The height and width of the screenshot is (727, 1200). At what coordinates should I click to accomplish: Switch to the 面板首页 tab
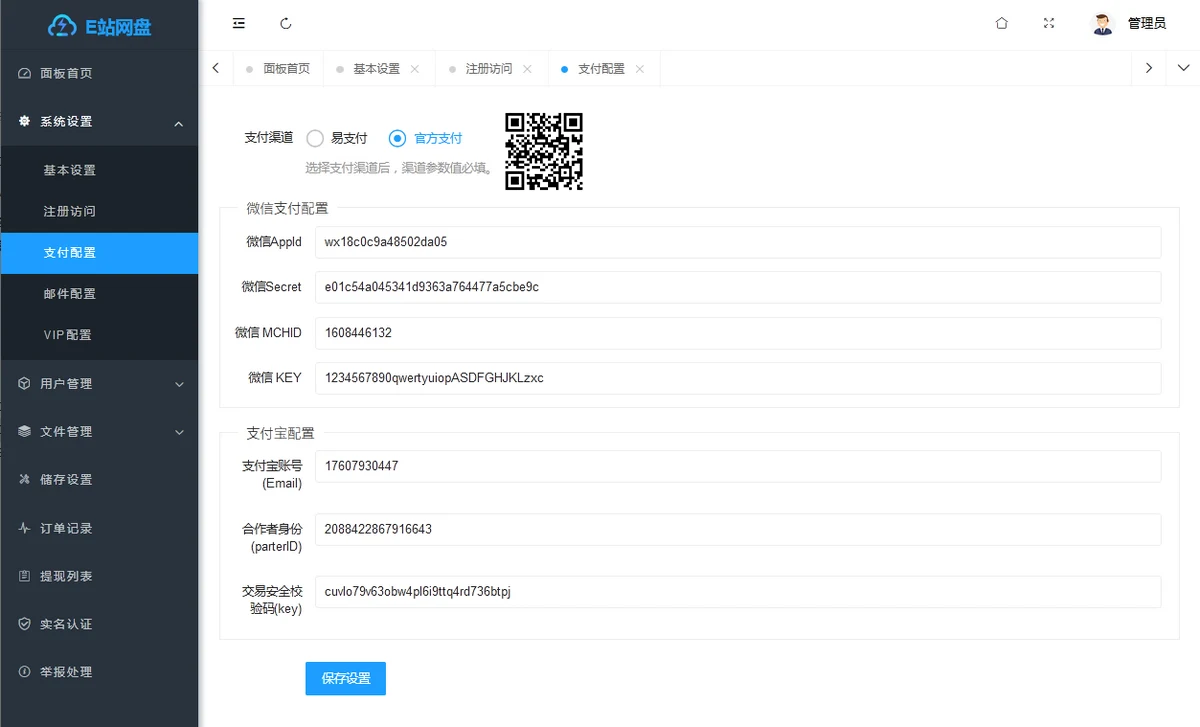click(x=286, y=69)
